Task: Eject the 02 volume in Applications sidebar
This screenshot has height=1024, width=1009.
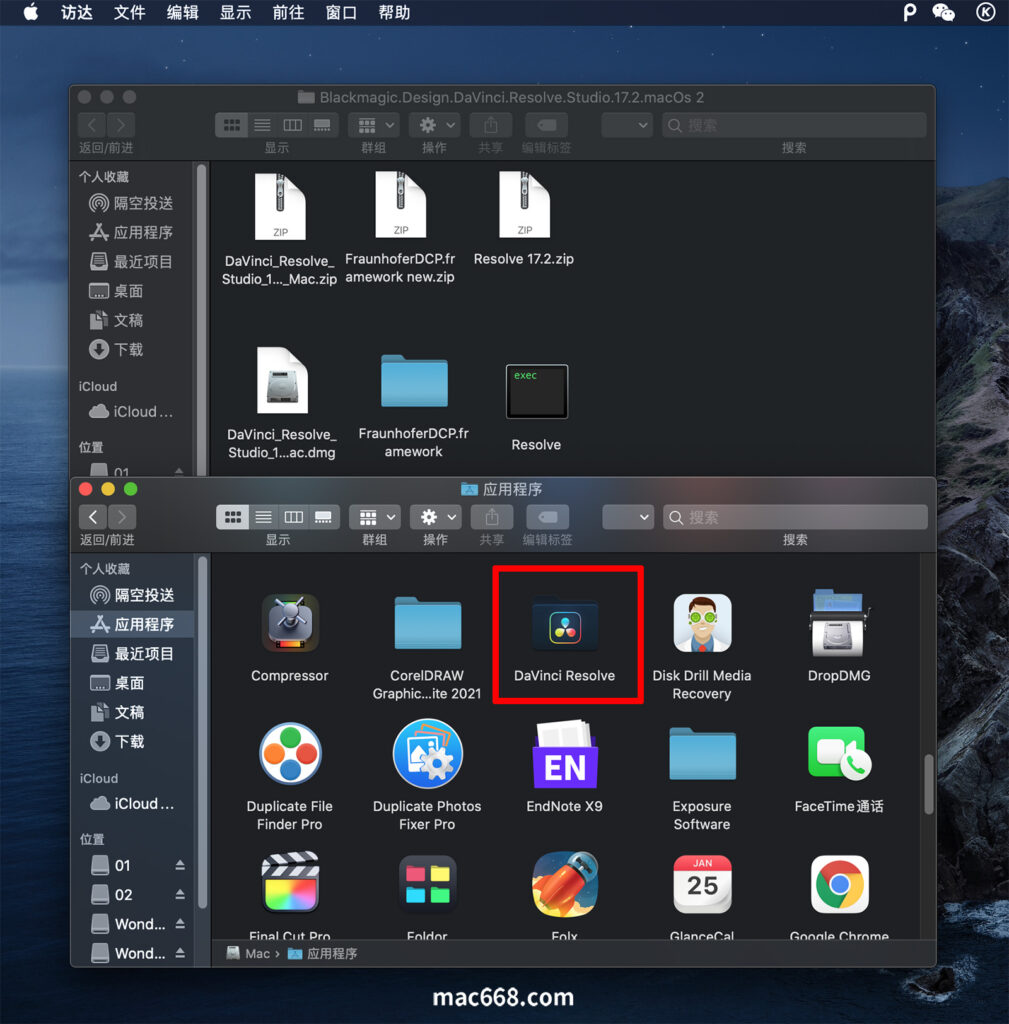Action: 180,895
